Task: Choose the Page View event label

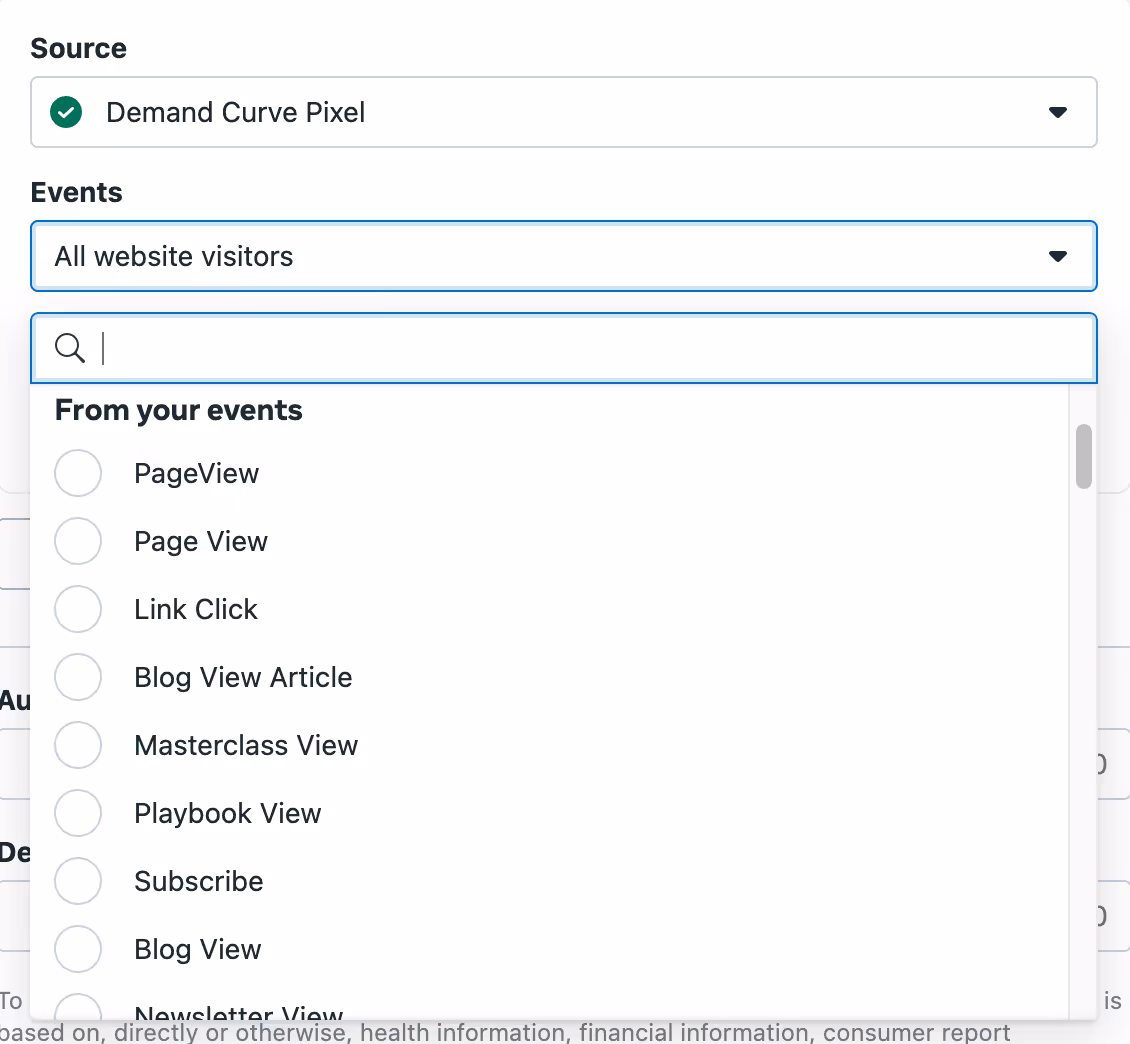Action: coord(201,541)
